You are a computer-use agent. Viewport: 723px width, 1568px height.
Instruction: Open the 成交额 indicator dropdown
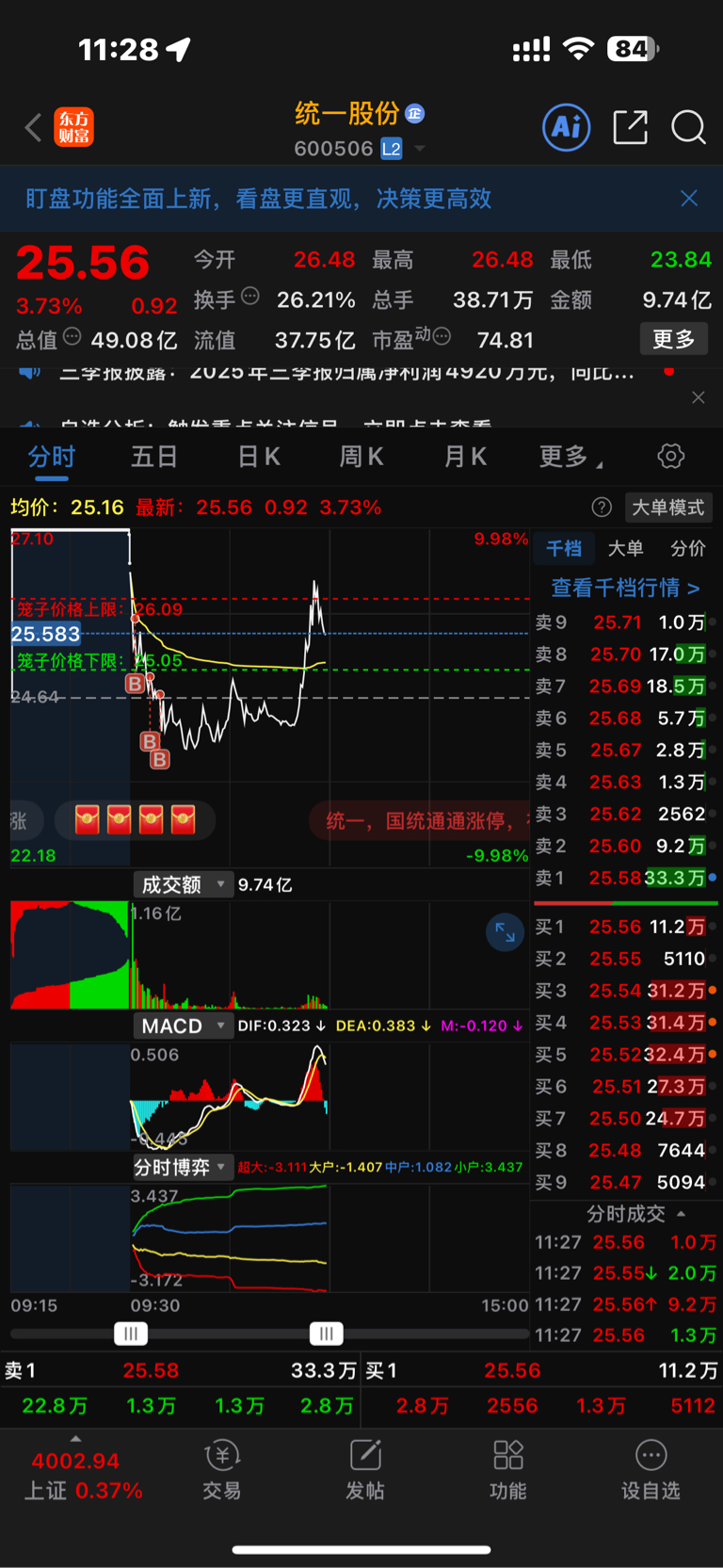(184, 884)
